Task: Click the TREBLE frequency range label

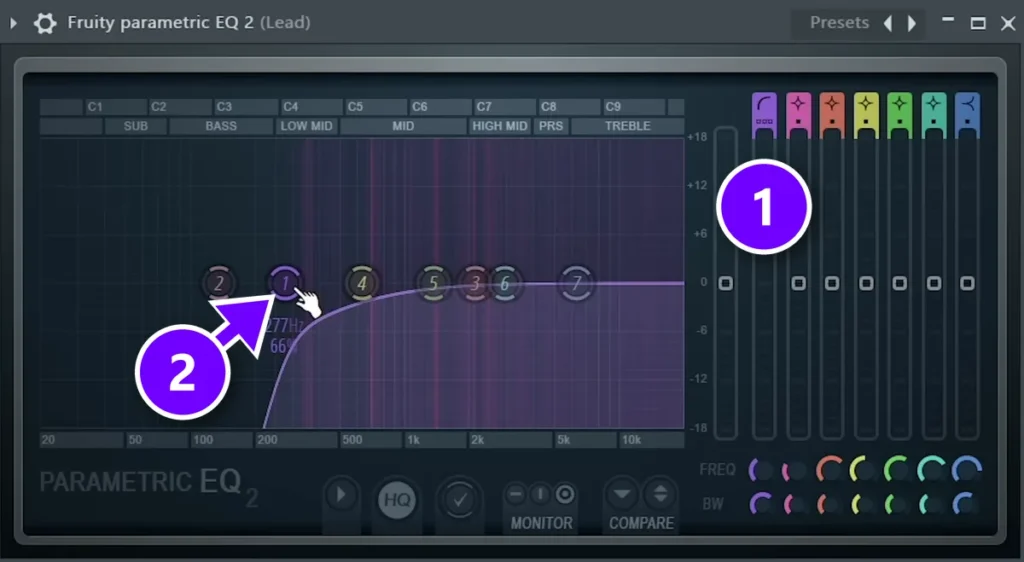Action: (x=628, y=126)
